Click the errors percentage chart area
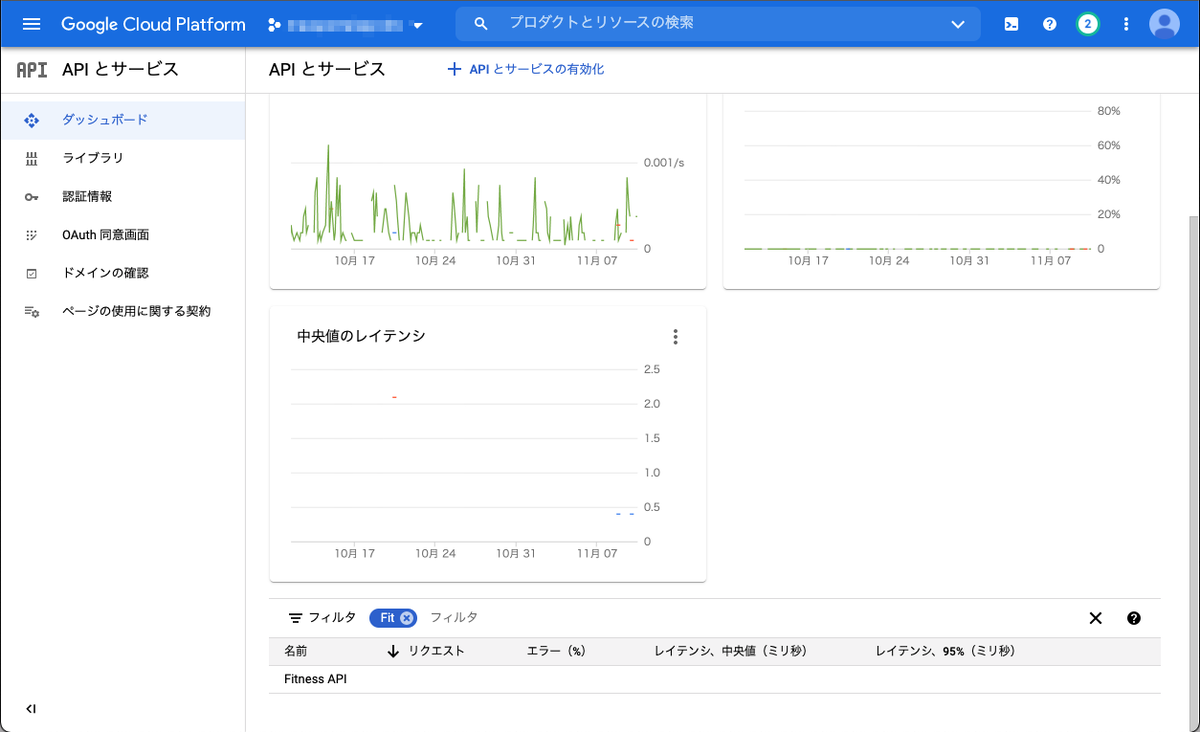The image size is (1200, 732). point(917,180)
